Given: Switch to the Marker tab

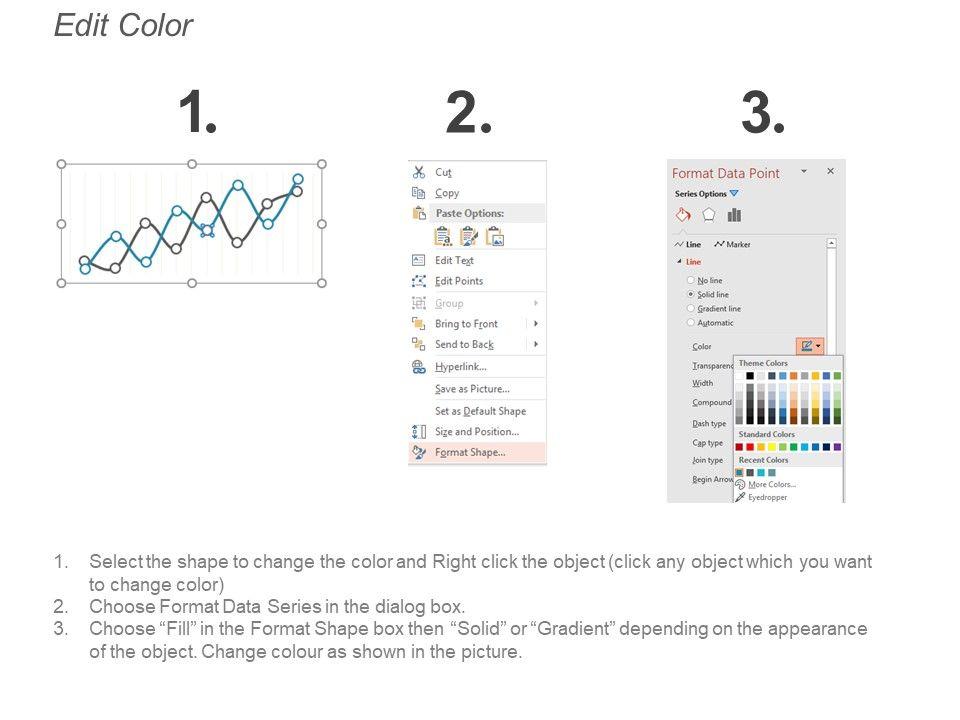Looking at the screenshot, I should pyautogui.click(x=734, y=244).
